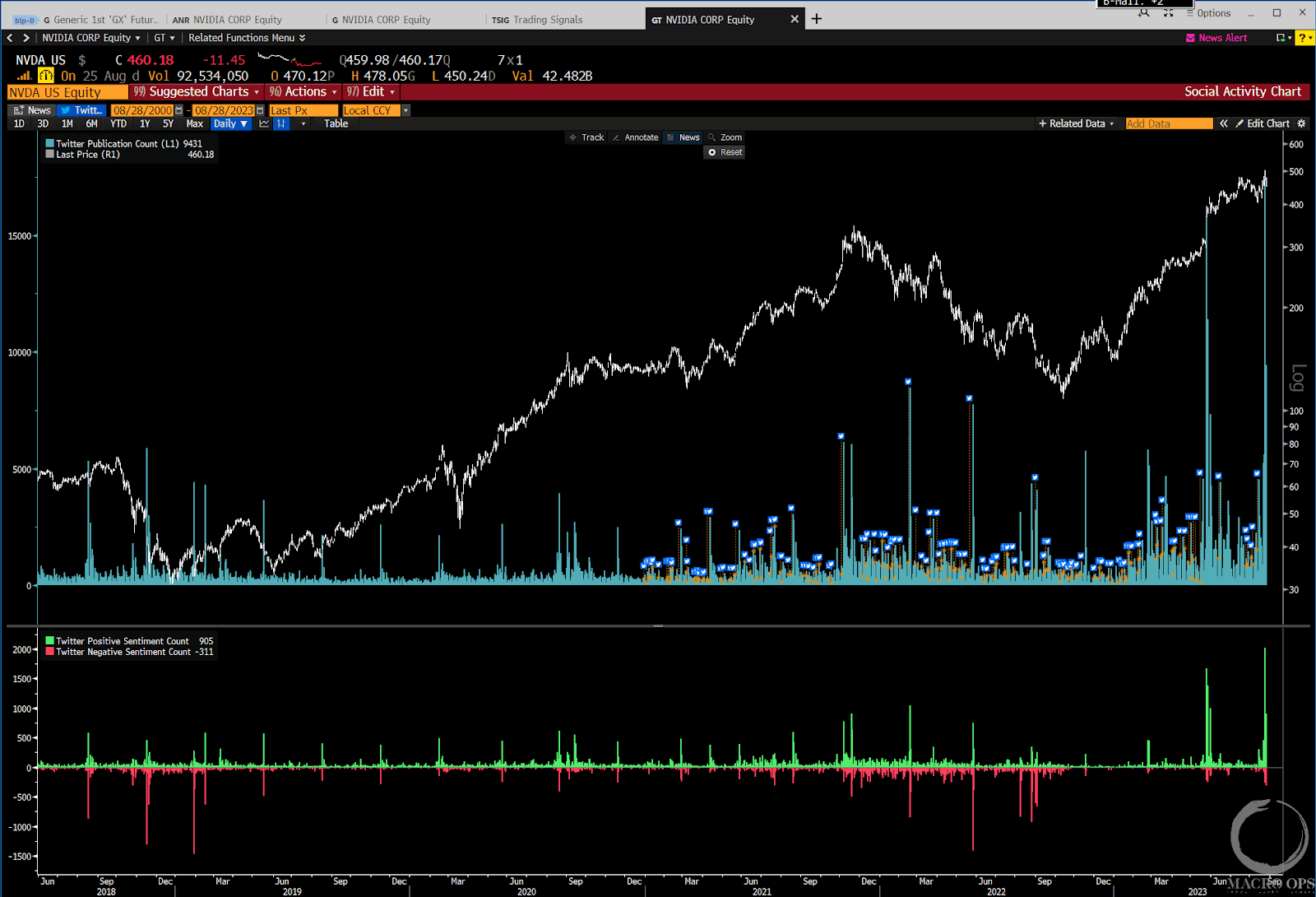Open NVIDIA CORP Equity security dropdown
The height and width of the screenshot is (897, 1316).
[x=90, y=38]
